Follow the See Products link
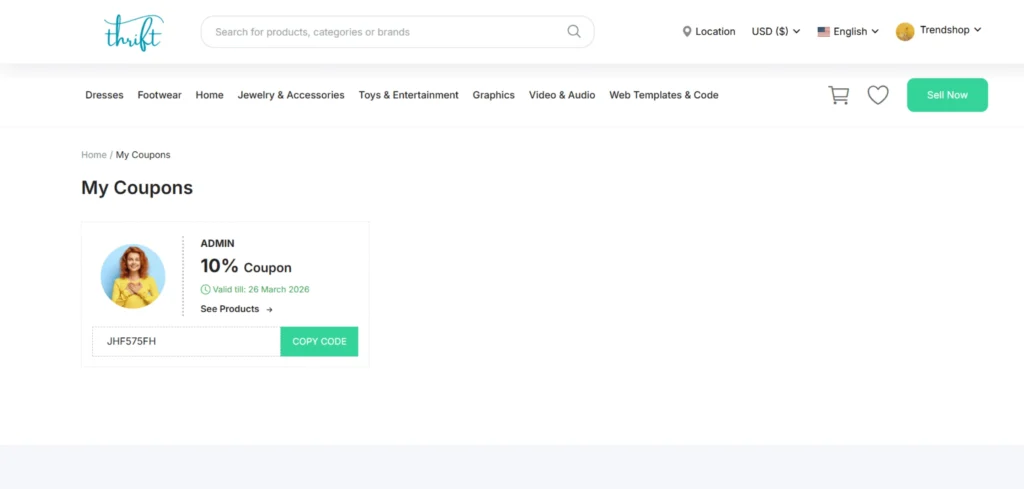Viewport: 1024px width, 489px height. coord(236,309)
